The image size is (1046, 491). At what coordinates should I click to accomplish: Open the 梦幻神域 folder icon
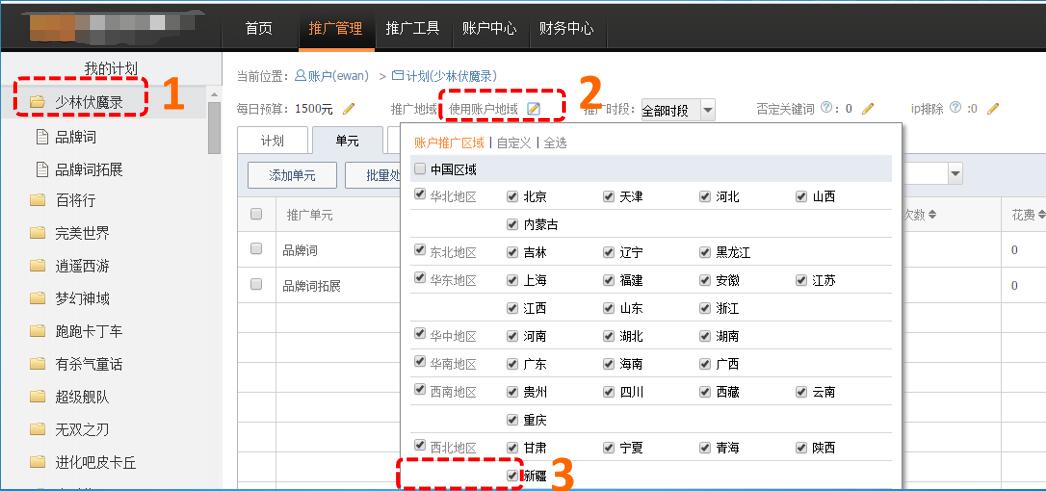tap(37, 298)
